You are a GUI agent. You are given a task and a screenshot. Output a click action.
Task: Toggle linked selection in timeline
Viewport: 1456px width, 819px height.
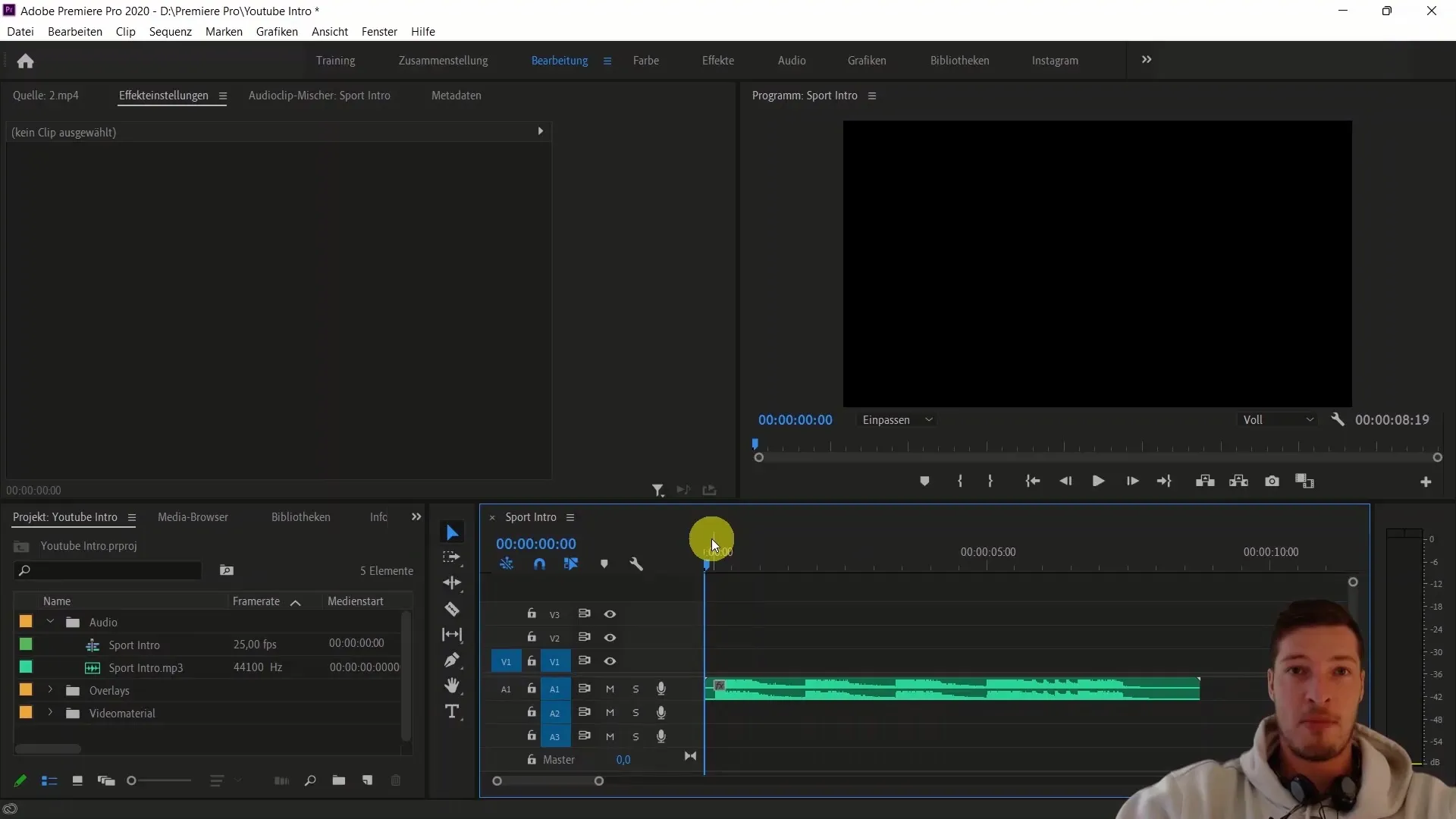tap(571, 564)
